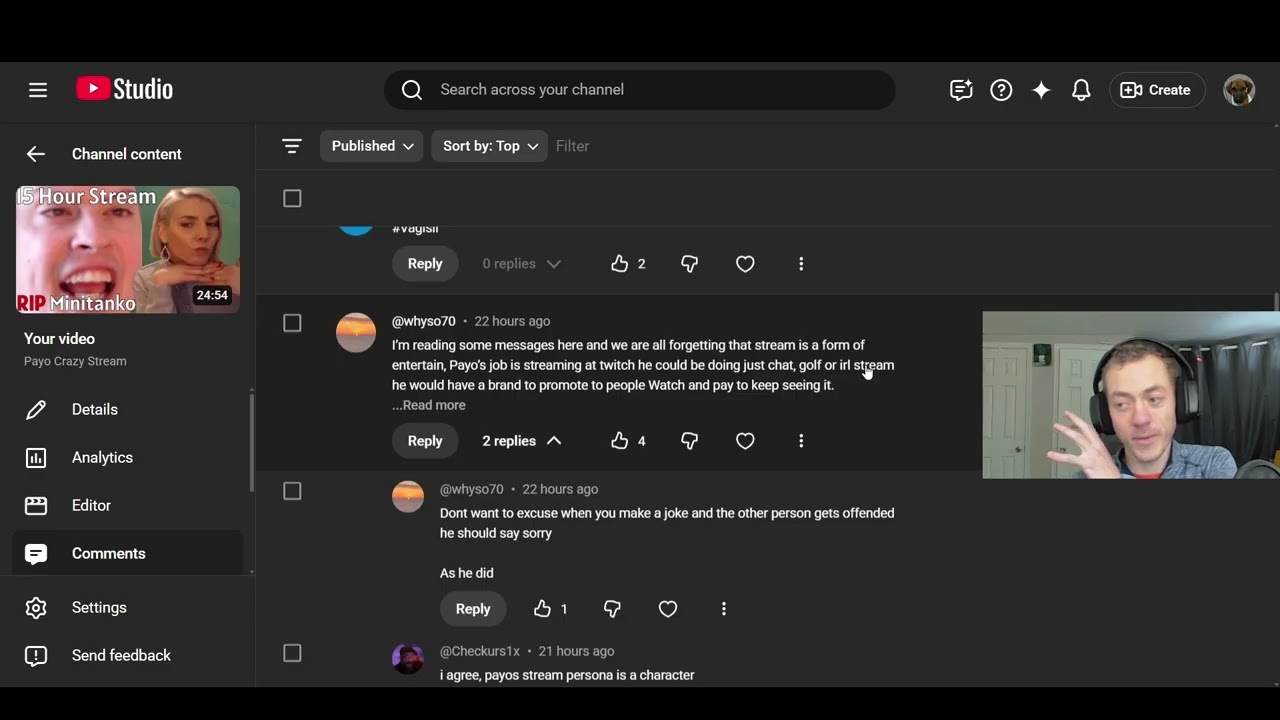Open @Checkurs1x commenter avatar
Viewport: 1280px width, 720px height.
click(x=408, y=659)
